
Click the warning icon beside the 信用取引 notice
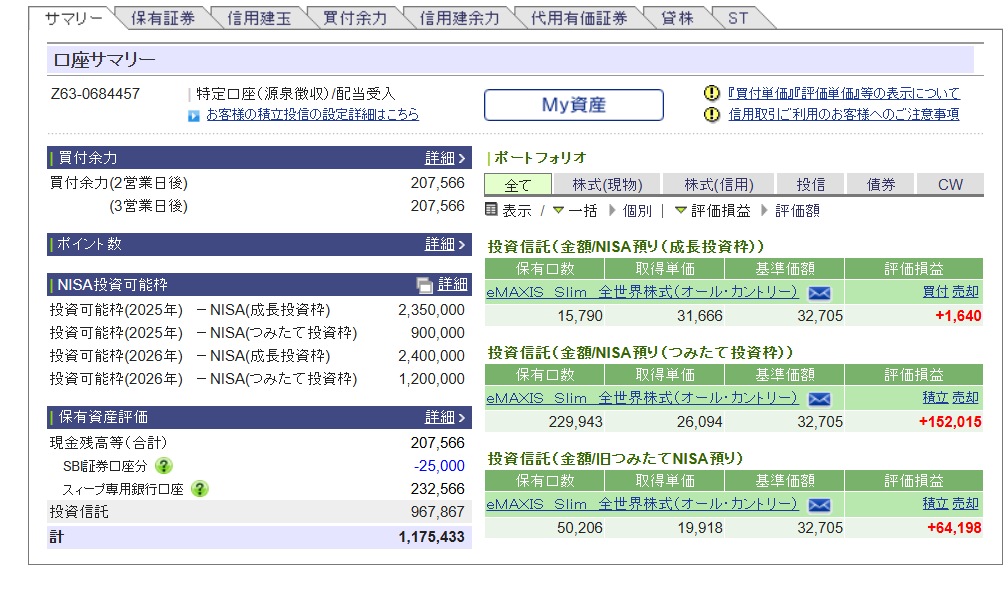click(x=711, y=114)
